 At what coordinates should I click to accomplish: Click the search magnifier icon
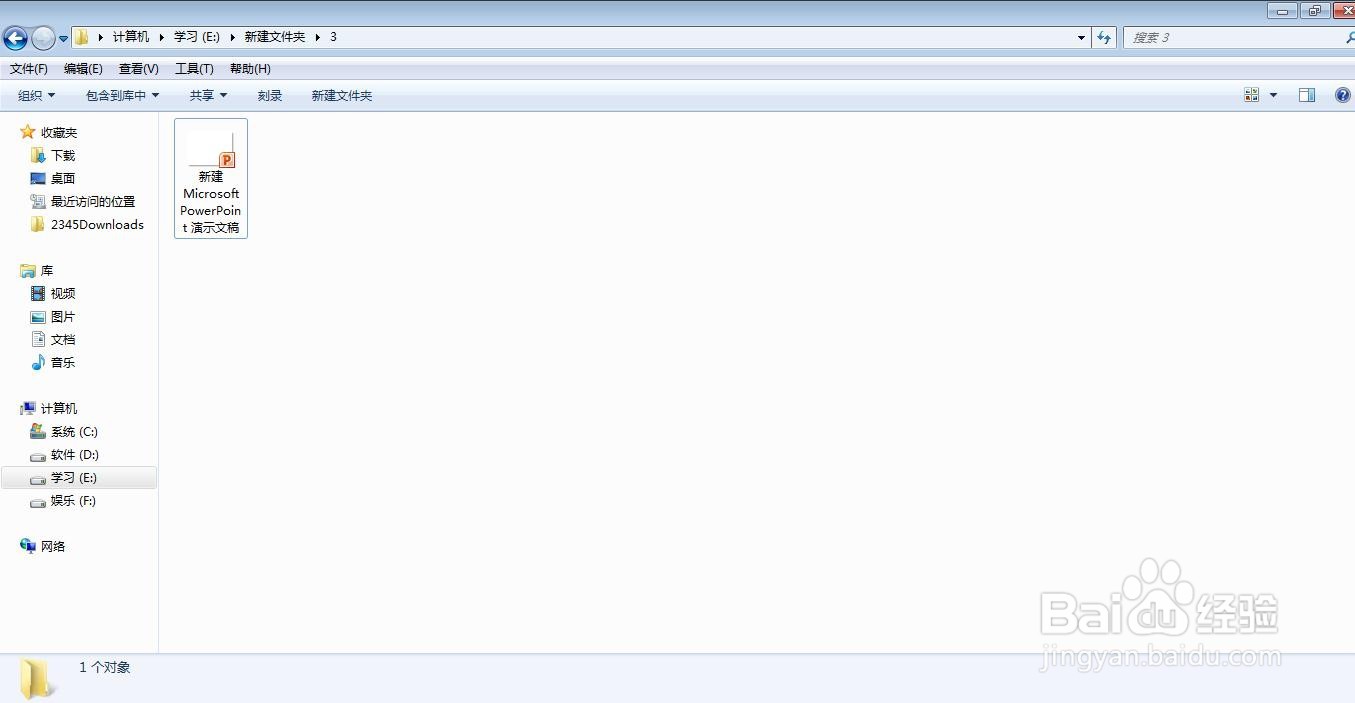tap(1350, 38)
